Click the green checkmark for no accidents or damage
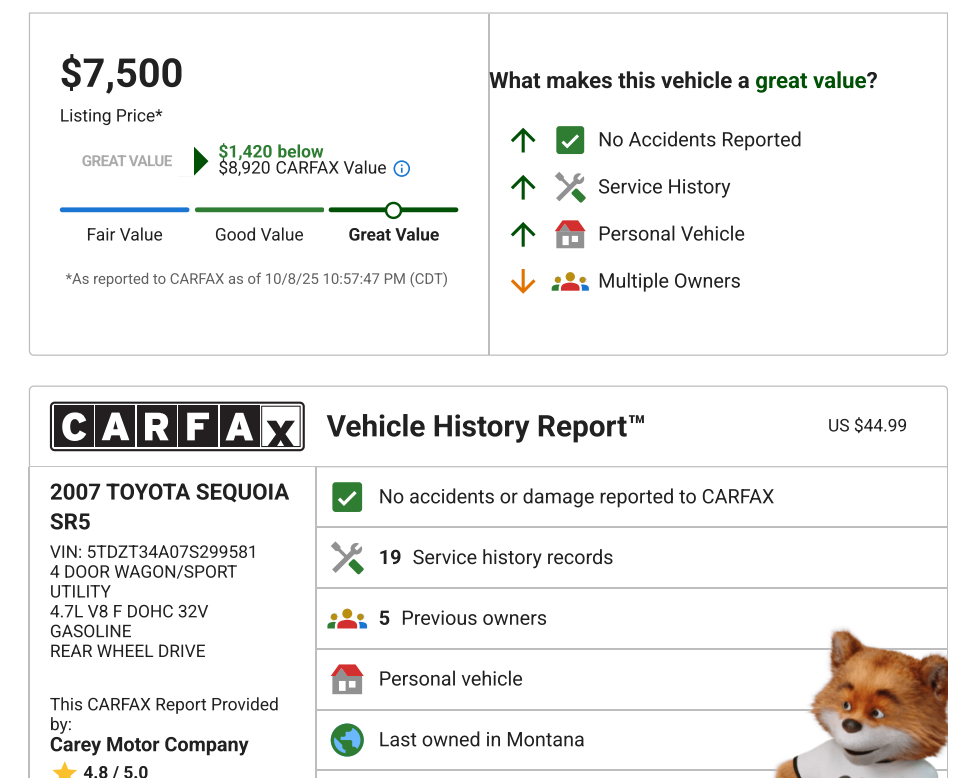The image size is (972, 778). (x=347, y=497)
